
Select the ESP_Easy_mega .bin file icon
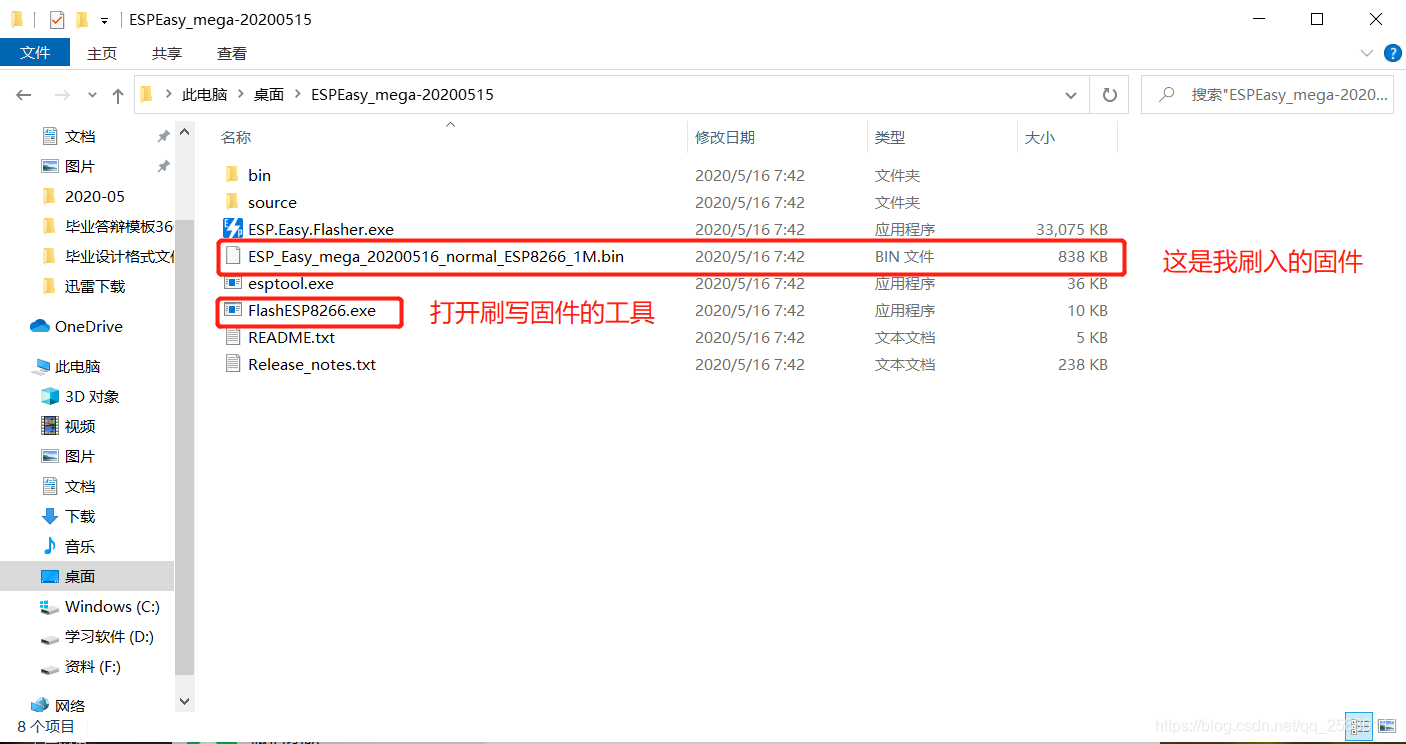coord(232,256)
